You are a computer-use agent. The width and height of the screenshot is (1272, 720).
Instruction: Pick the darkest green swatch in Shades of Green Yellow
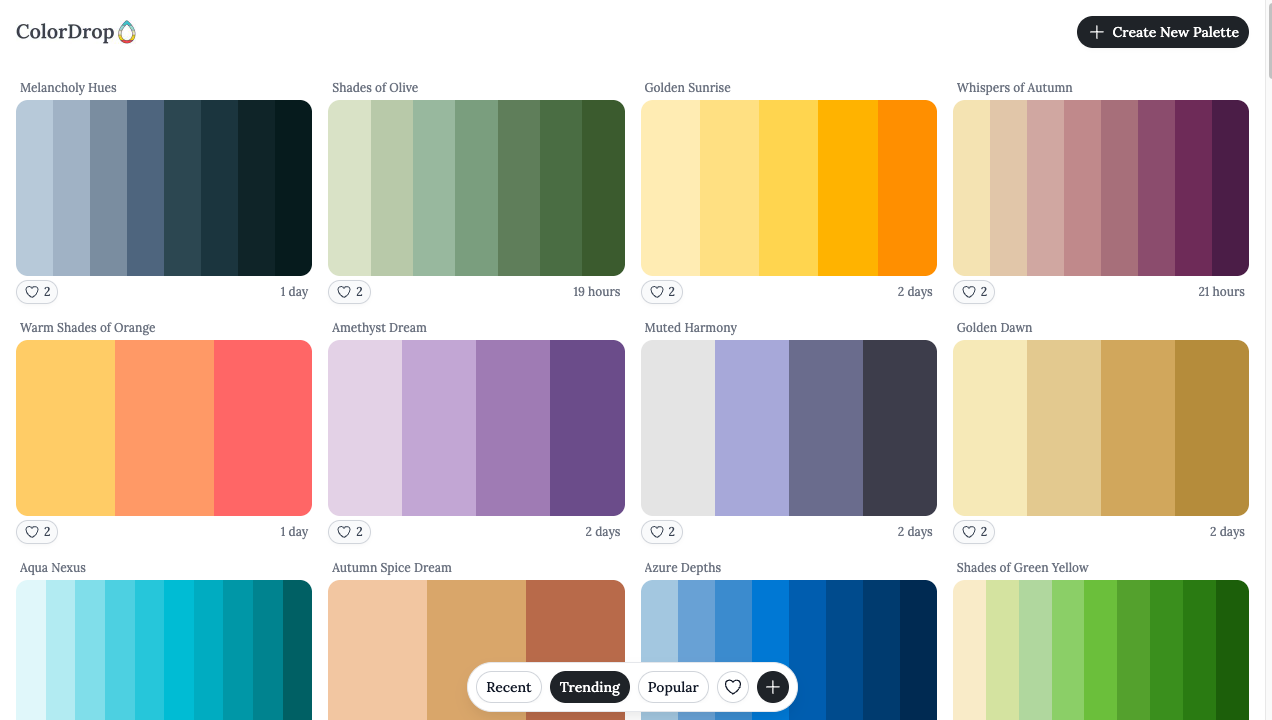1232,650
